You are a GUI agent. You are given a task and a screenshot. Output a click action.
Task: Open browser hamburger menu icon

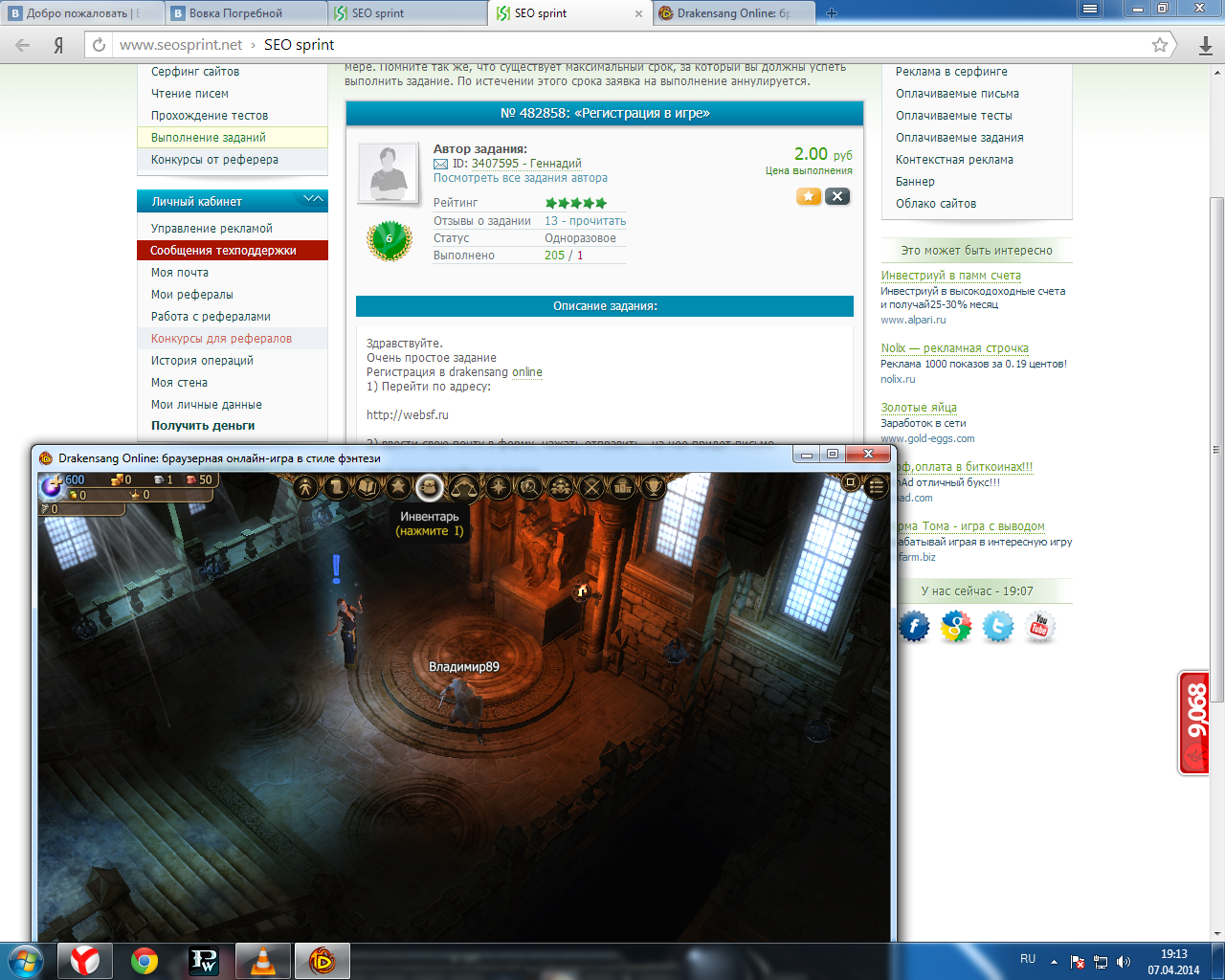pyautogui.click(x=1089, y=9)
